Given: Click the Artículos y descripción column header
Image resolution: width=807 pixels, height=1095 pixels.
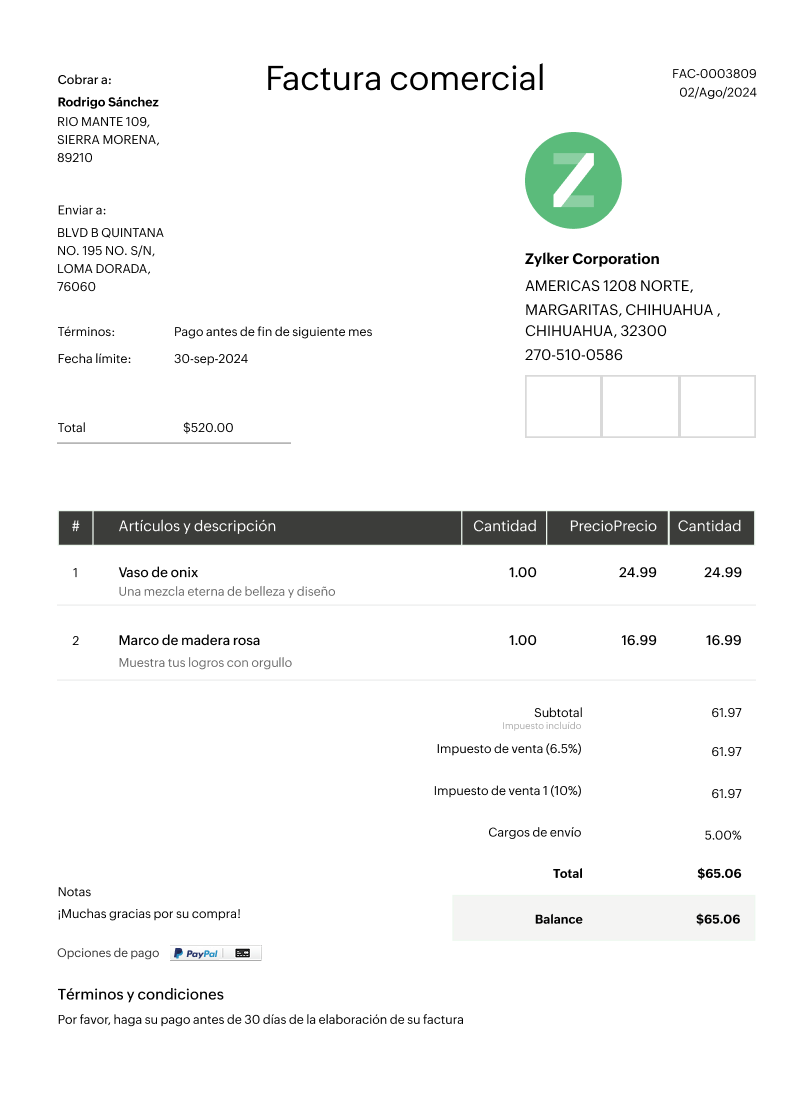Looking at the screenshot, I should point(197,526).
